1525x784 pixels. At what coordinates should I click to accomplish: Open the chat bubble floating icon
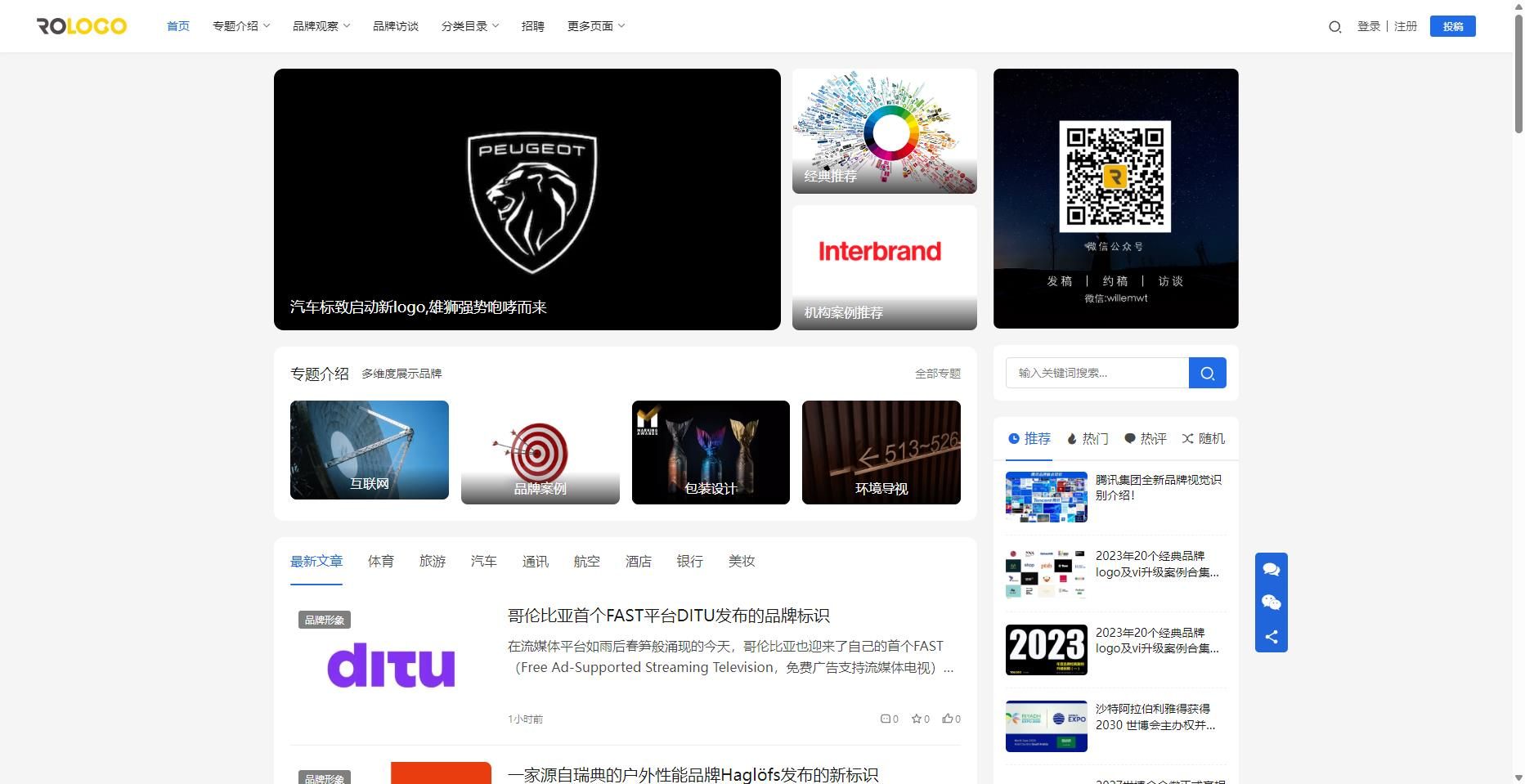coord(1272,569)
